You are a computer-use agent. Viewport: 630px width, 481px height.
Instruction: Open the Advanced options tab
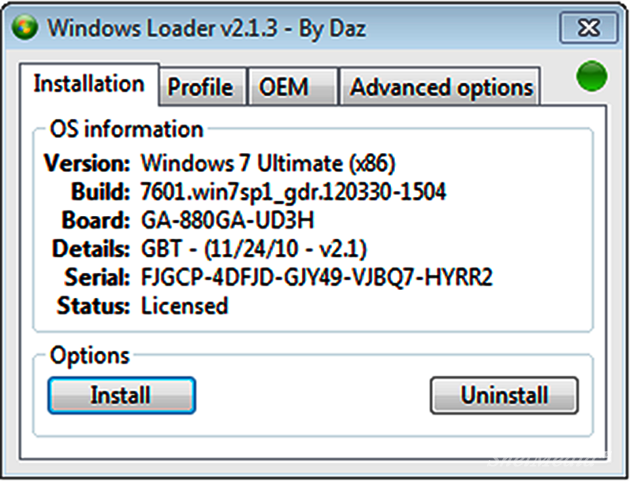coord(440,87)
